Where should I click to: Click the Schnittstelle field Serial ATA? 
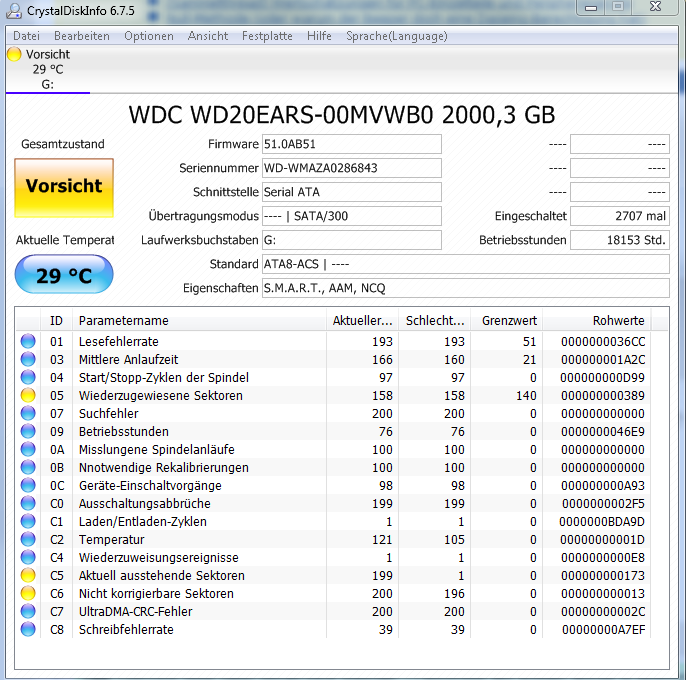pos(352,192)
